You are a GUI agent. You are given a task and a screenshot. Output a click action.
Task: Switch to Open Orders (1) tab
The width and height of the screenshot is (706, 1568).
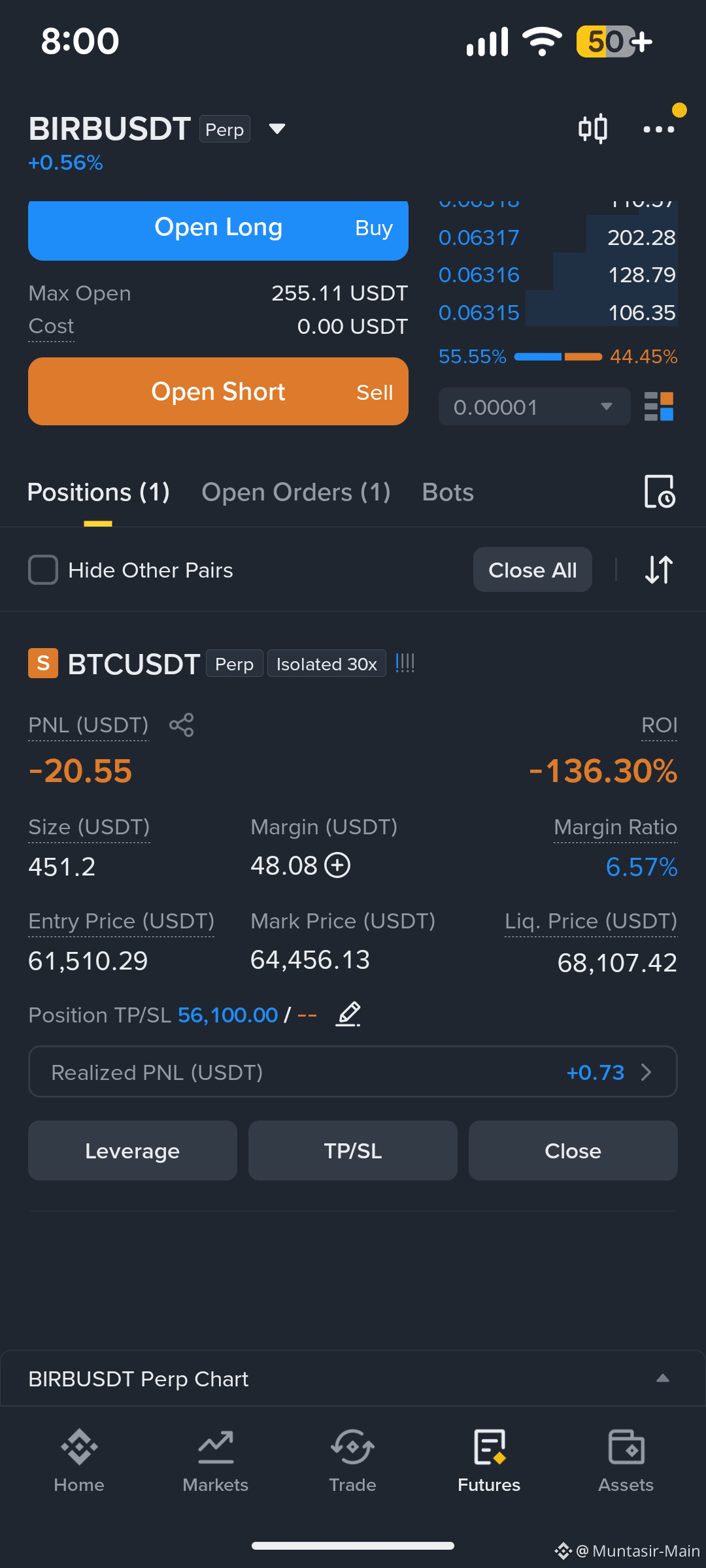(x=296, y=492)
